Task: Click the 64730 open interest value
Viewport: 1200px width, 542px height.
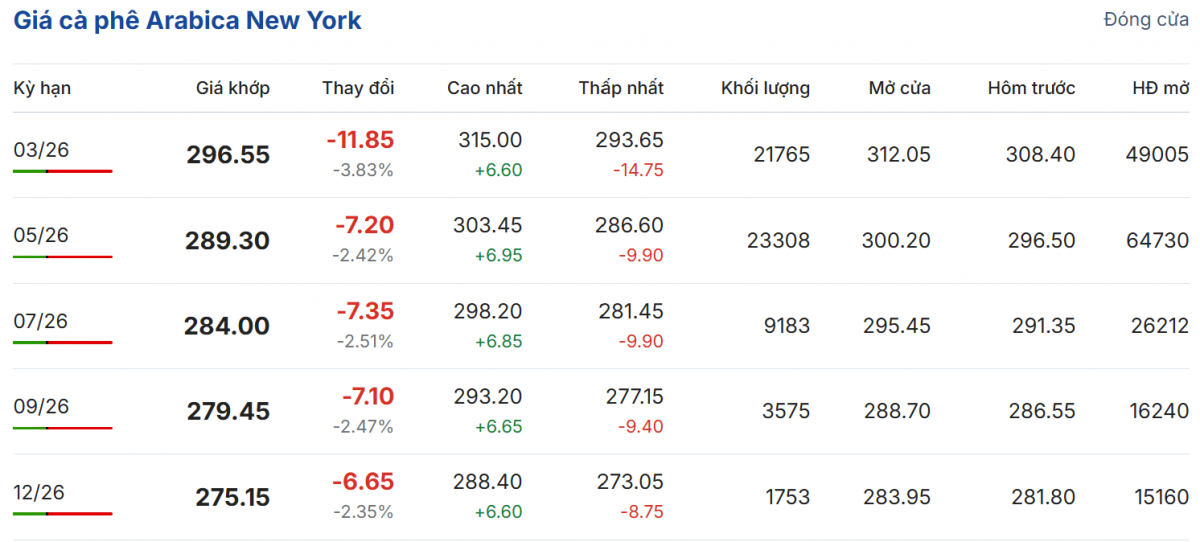Action: tap(1156, 240)
